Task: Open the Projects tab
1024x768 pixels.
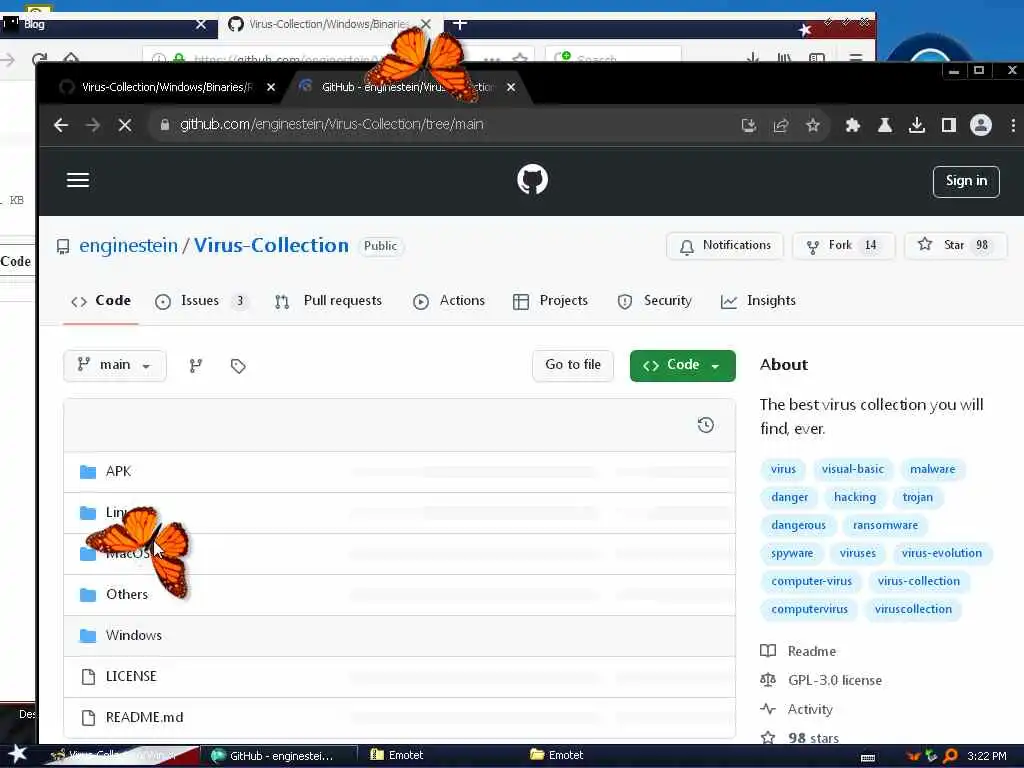Action: [550, 301]
